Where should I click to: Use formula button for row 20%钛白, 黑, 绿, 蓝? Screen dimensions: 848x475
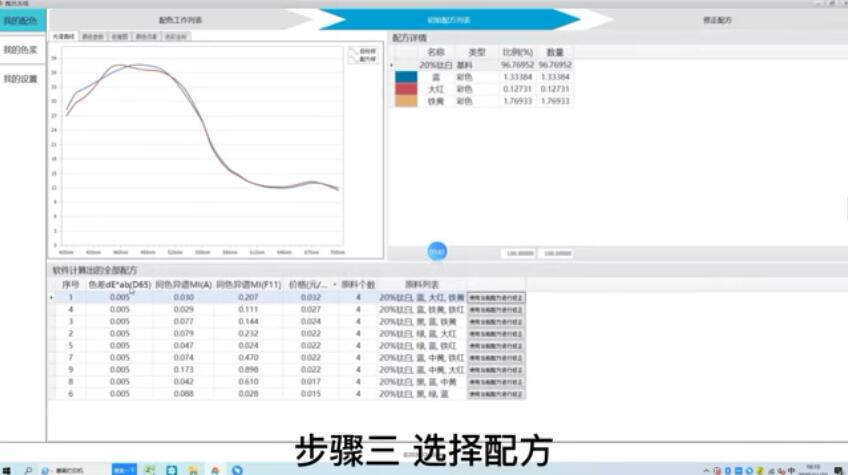pos(495,394)
